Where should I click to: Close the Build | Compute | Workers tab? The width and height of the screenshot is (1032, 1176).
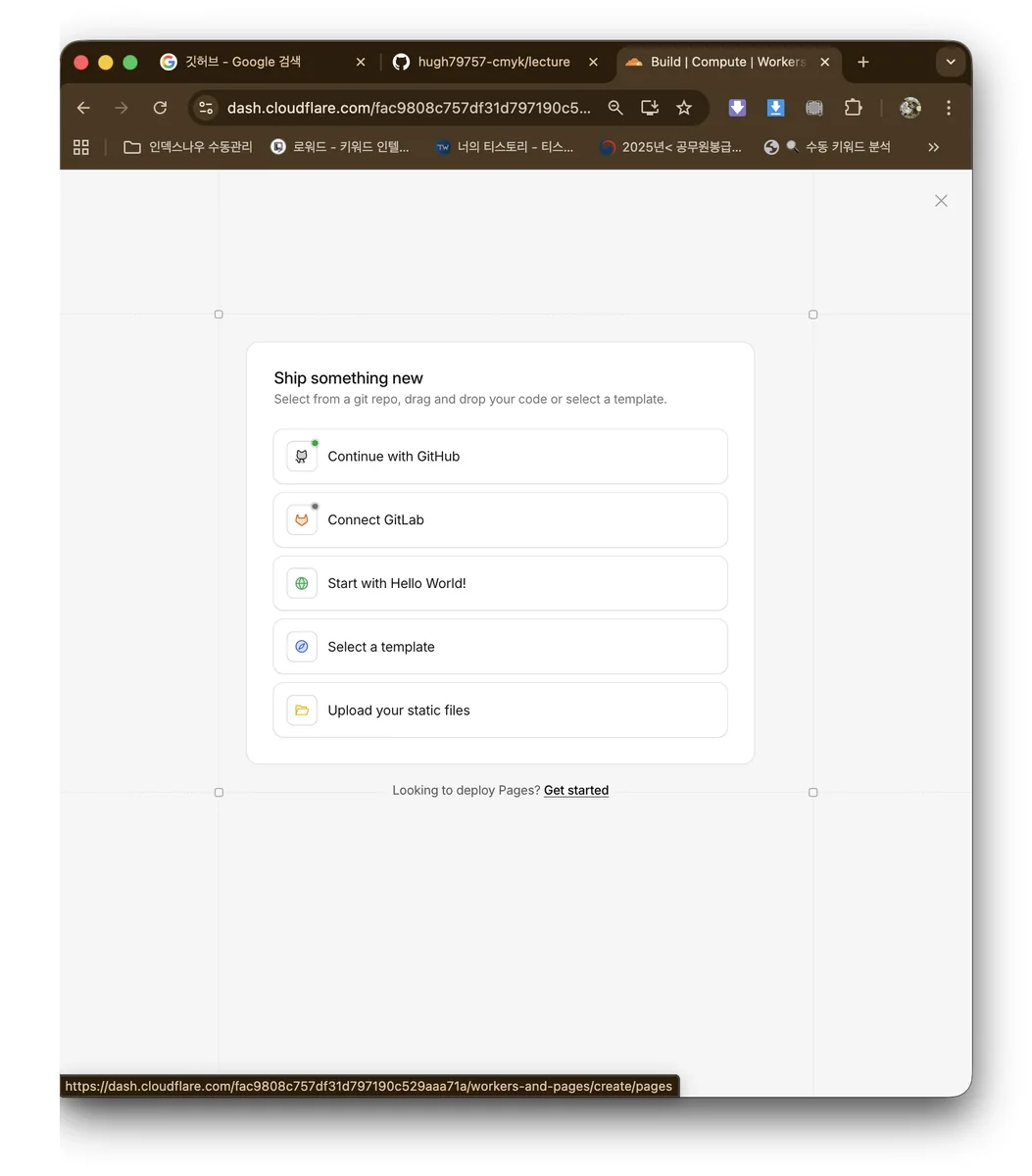(825, 62)
